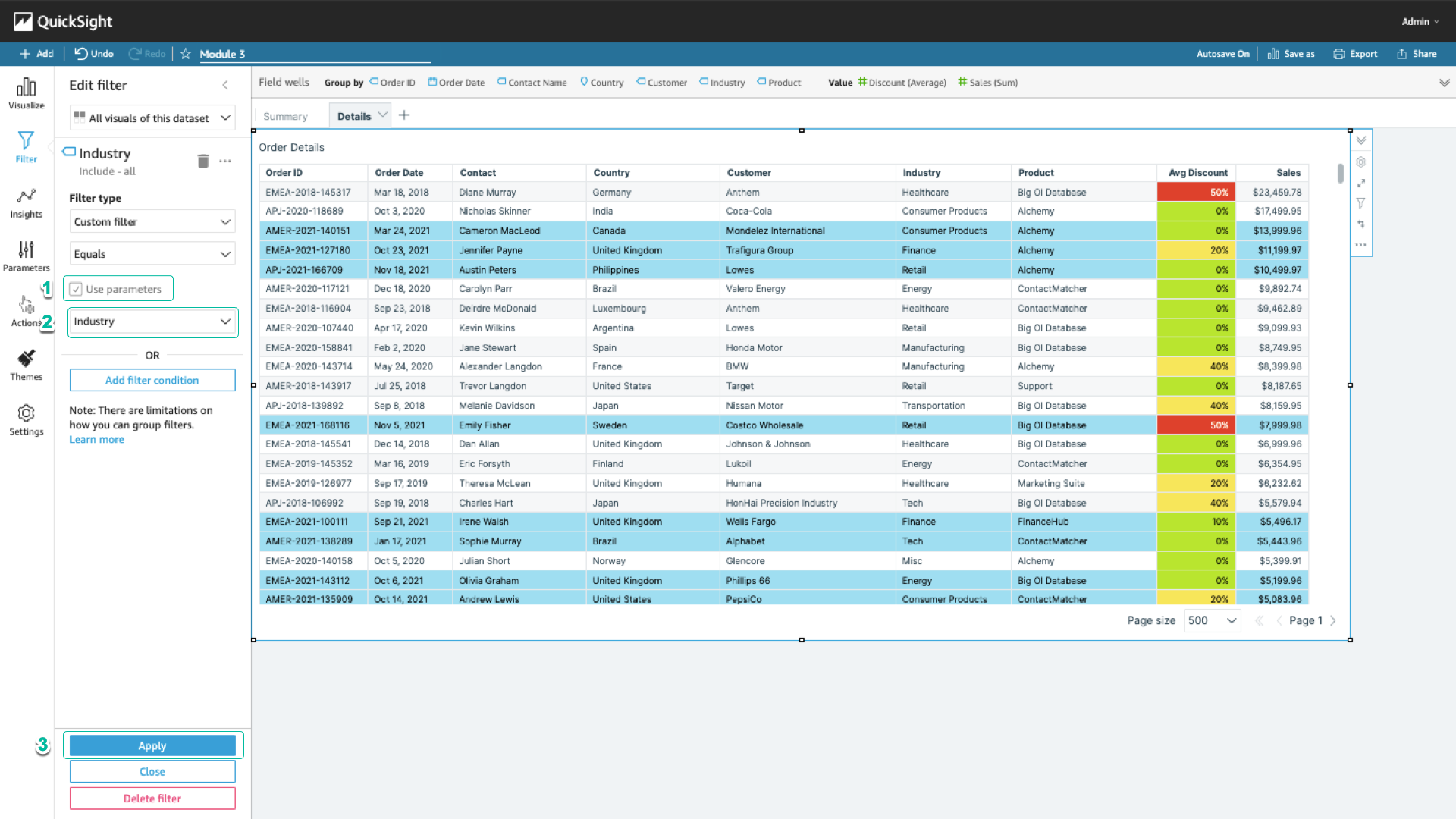Click the Order Details visual title
Screen dimensions: 1456x819
(291, 147)
